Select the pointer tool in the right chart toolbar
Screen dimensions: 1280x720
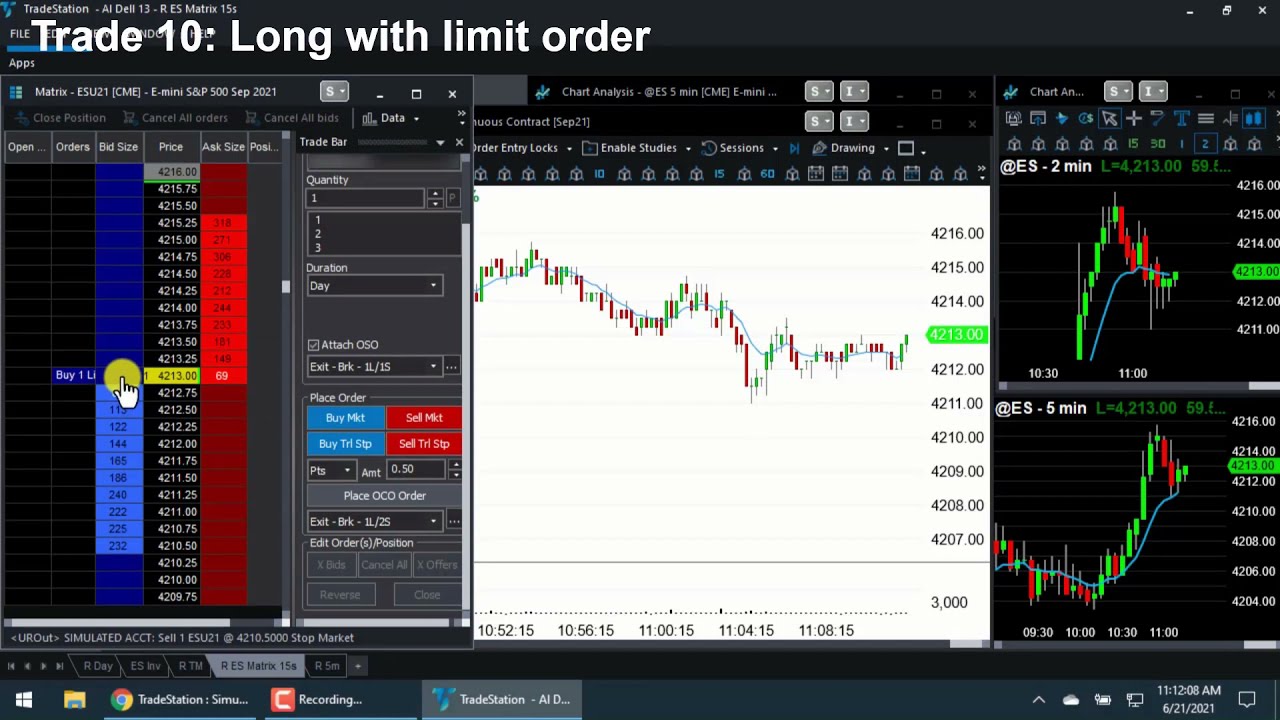tap(1109, 119)
